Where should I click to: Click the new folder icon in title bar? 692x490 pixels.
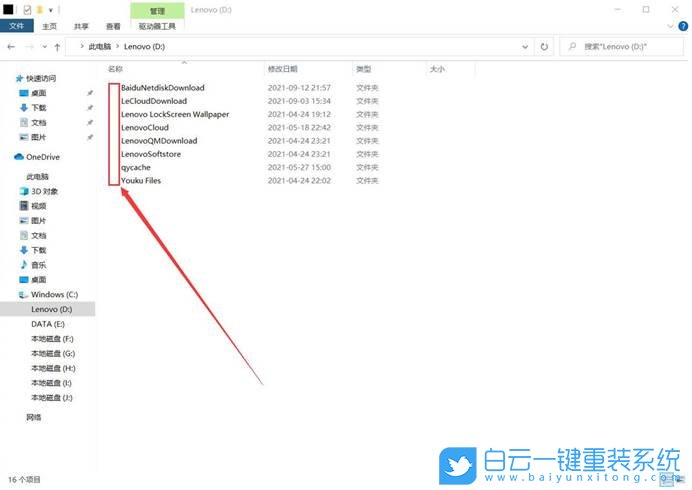[x=40, y=10]
